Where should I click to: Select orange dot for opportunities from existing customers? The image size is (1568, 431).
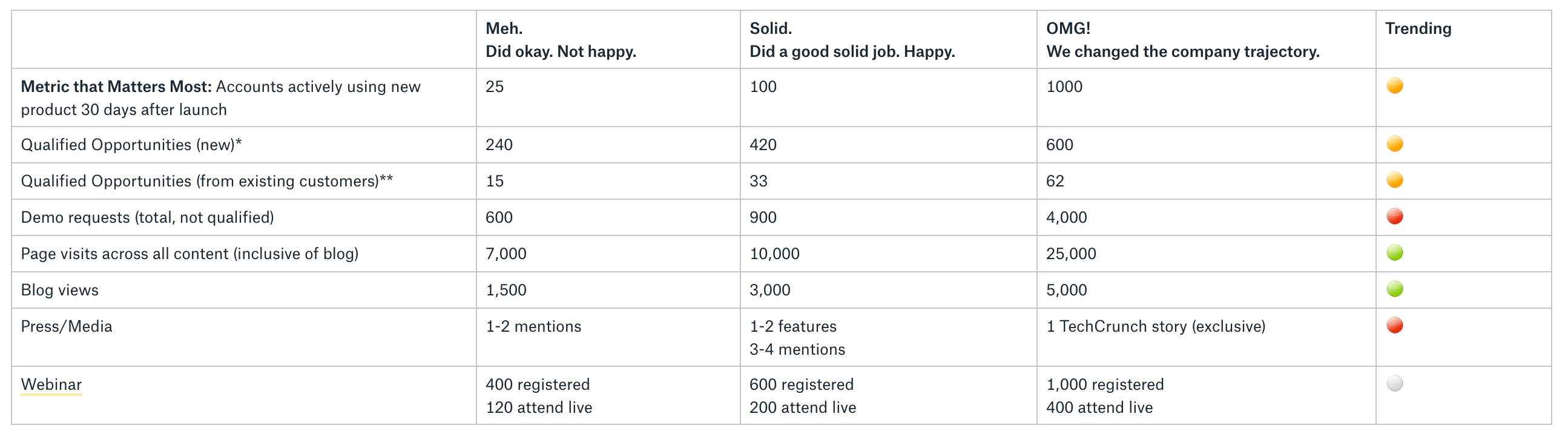pos(1394,180)
